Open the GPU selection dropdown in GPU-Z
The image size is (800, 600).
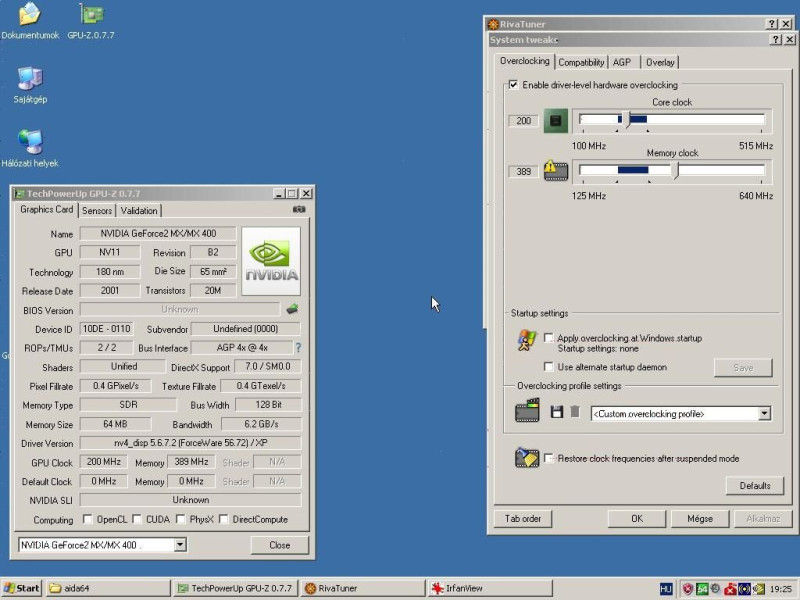(x=180, y=545)
